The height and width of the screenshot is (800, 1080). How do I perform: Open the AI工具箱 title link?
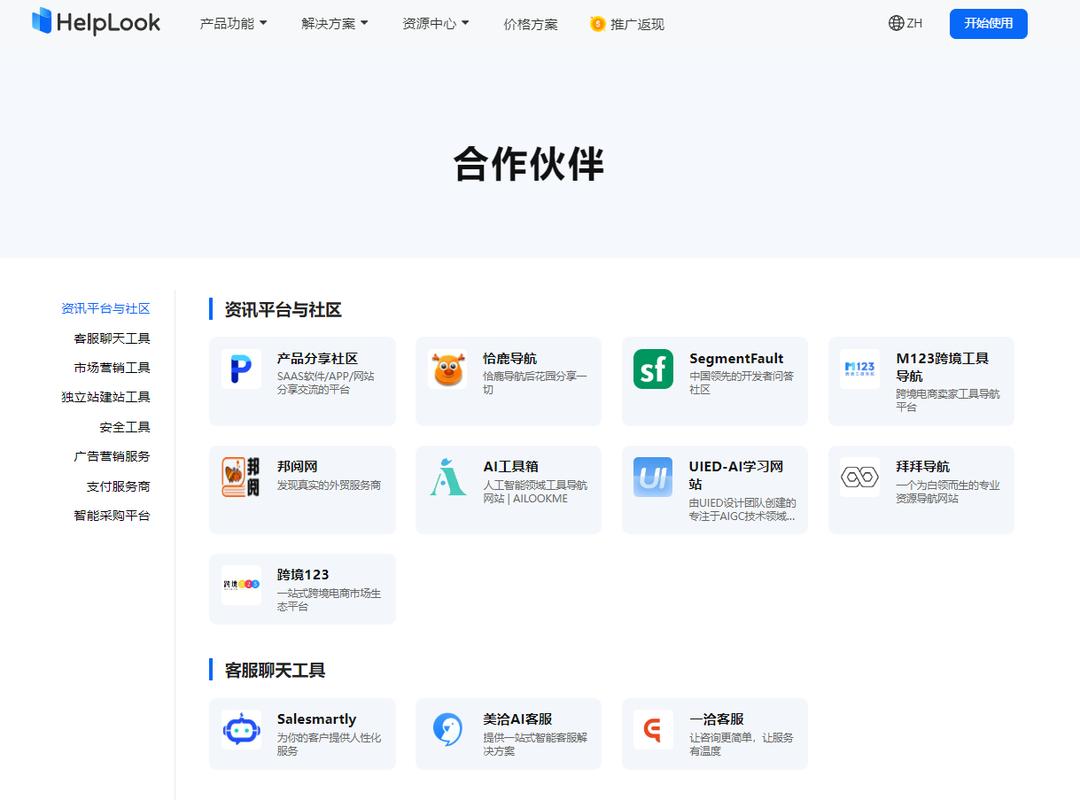pyautogui.click(x=510, y=466)
